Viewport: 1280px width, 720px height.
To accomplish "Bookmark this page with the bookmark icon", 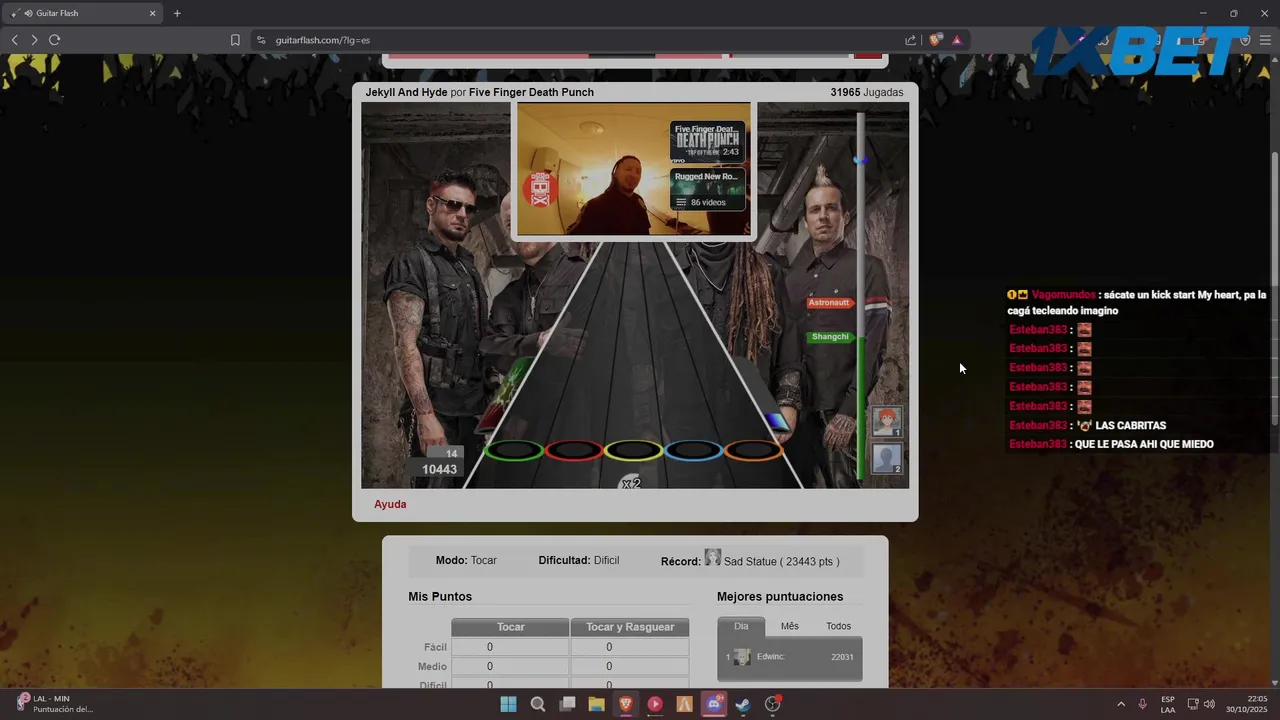I will 235,40.
